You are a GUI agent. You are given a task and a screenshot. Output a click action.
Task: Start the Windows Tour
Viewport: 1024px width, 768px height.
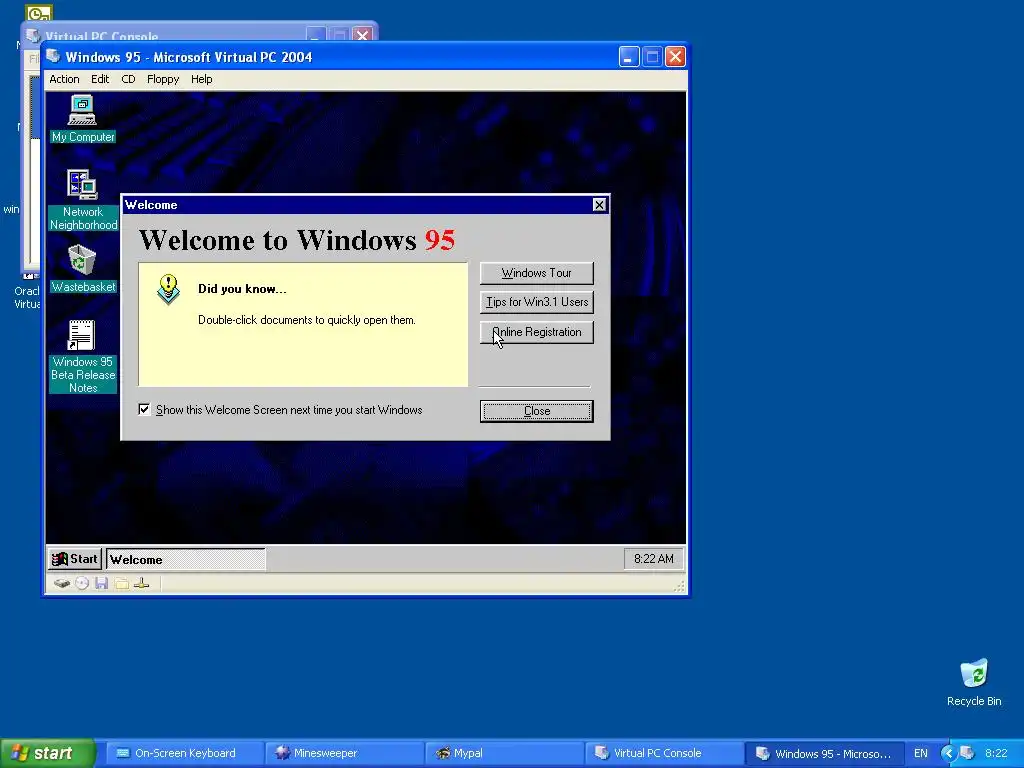tap(537, 273)
